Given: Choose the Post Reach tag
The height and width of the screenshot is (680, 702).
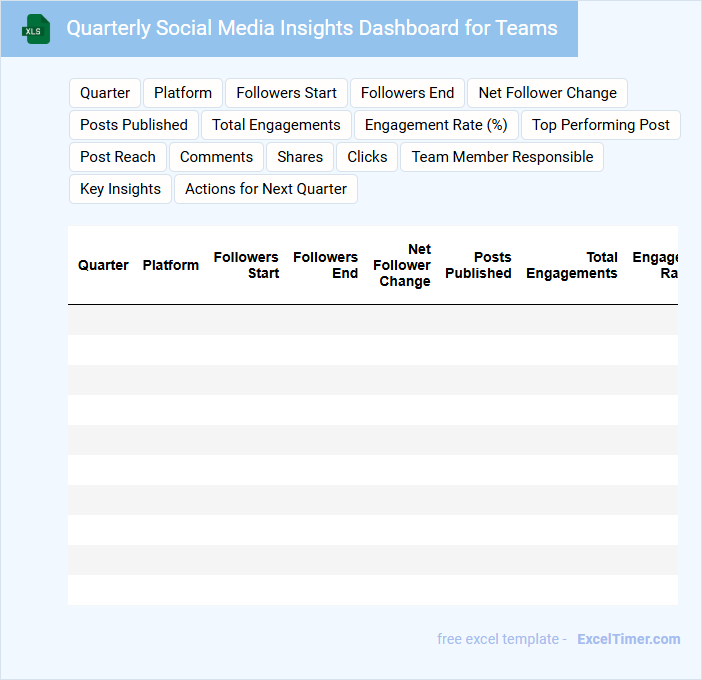Looking at the screenshot, I should click(x=118, y=157).
